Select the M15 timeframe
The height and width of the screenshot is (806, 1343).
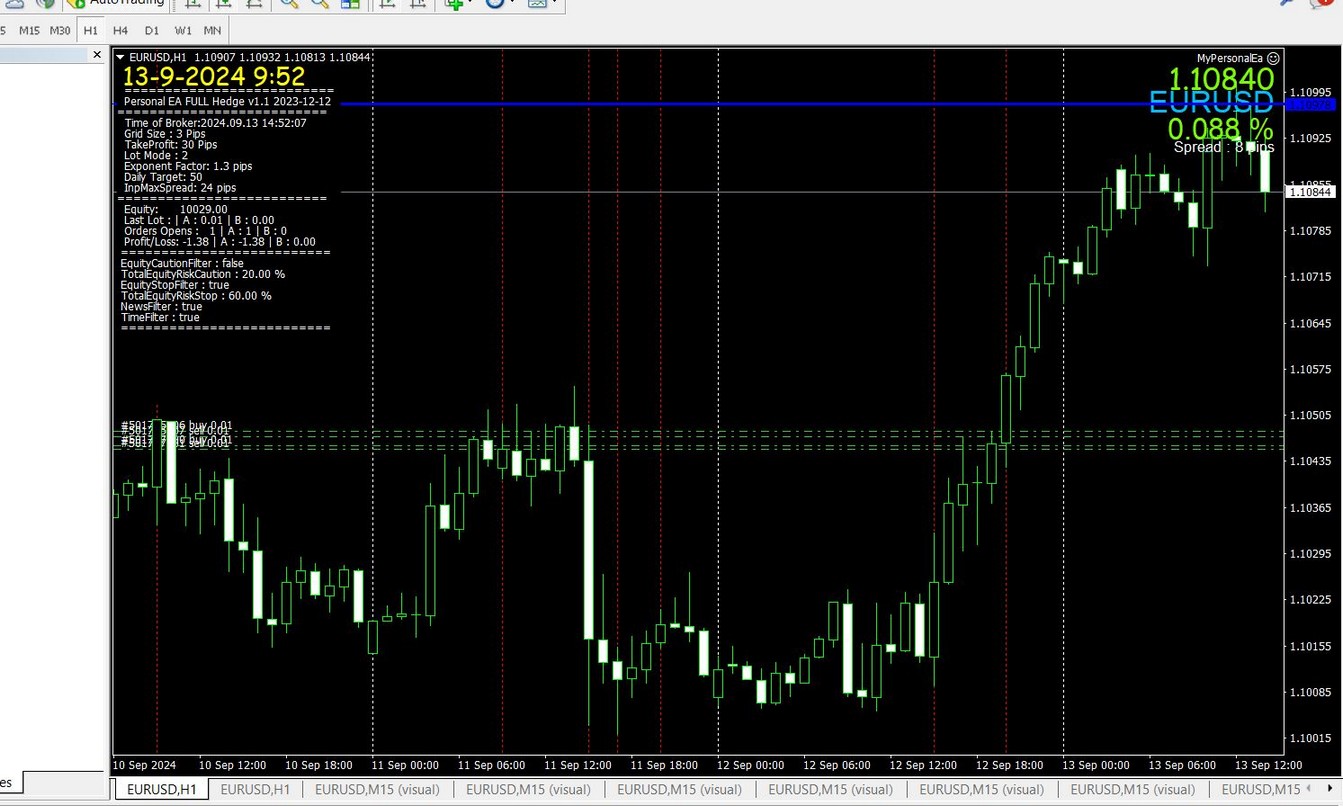[29, 30]
